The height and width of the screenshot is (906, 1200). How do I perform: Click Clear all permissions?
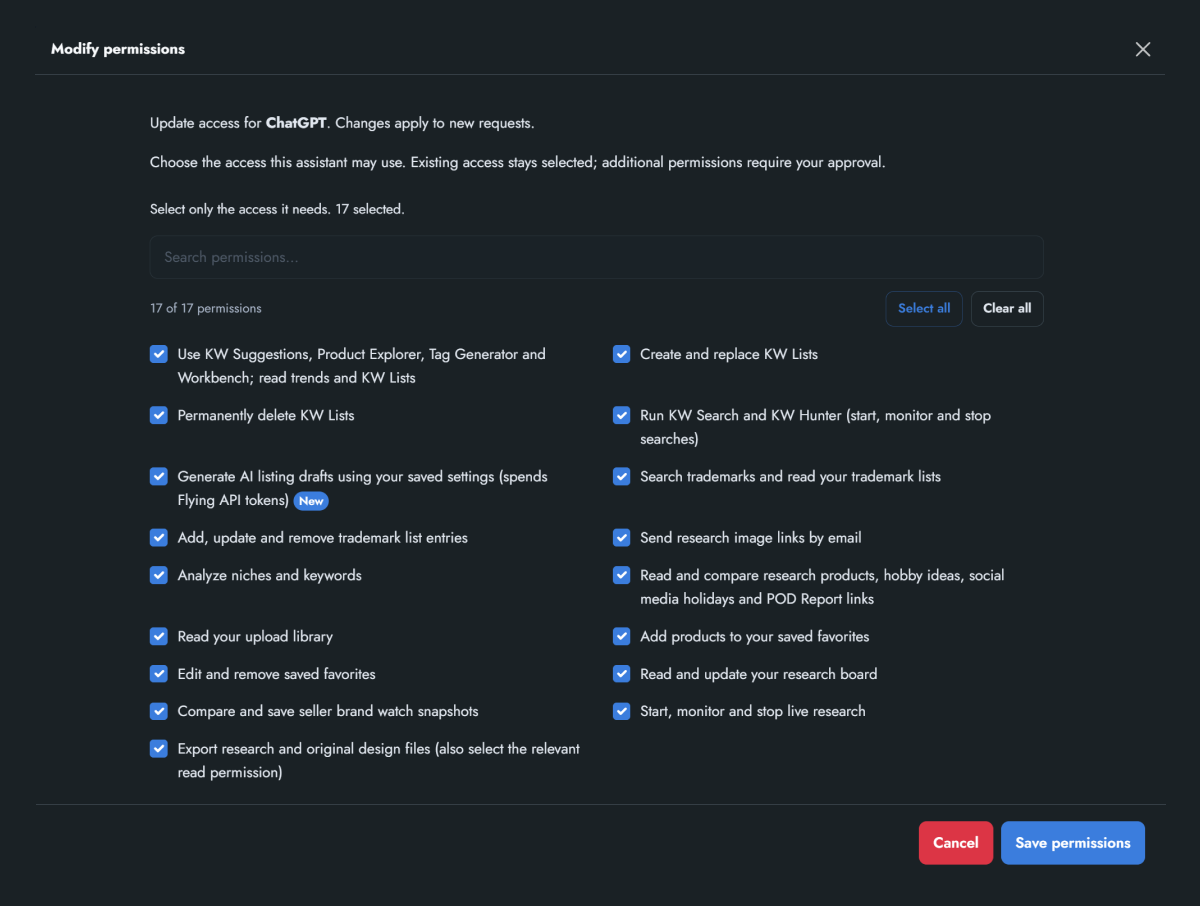[x=1007, y=309]
